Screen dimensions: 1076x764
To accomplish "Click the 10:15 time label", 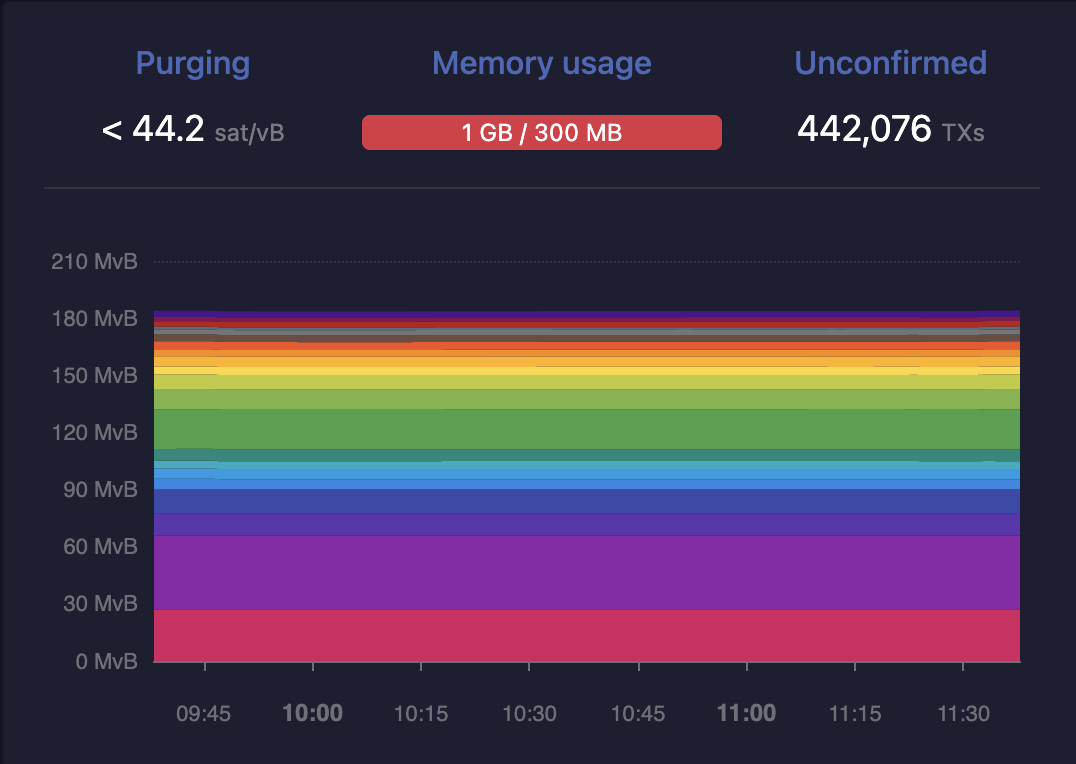I will click(421, 714).
